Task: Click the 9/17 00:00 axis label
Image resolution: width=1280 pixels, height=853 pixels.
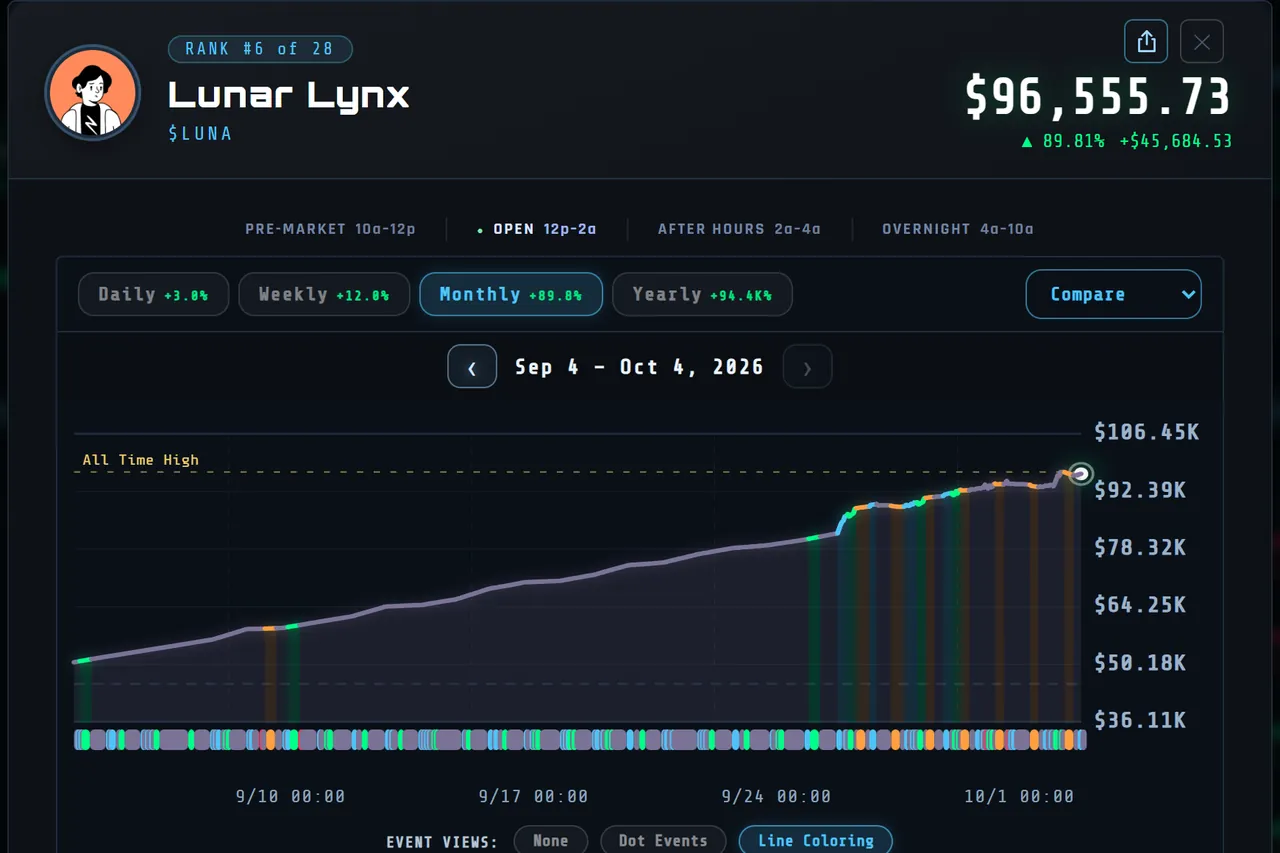Action: coord(533,797)
